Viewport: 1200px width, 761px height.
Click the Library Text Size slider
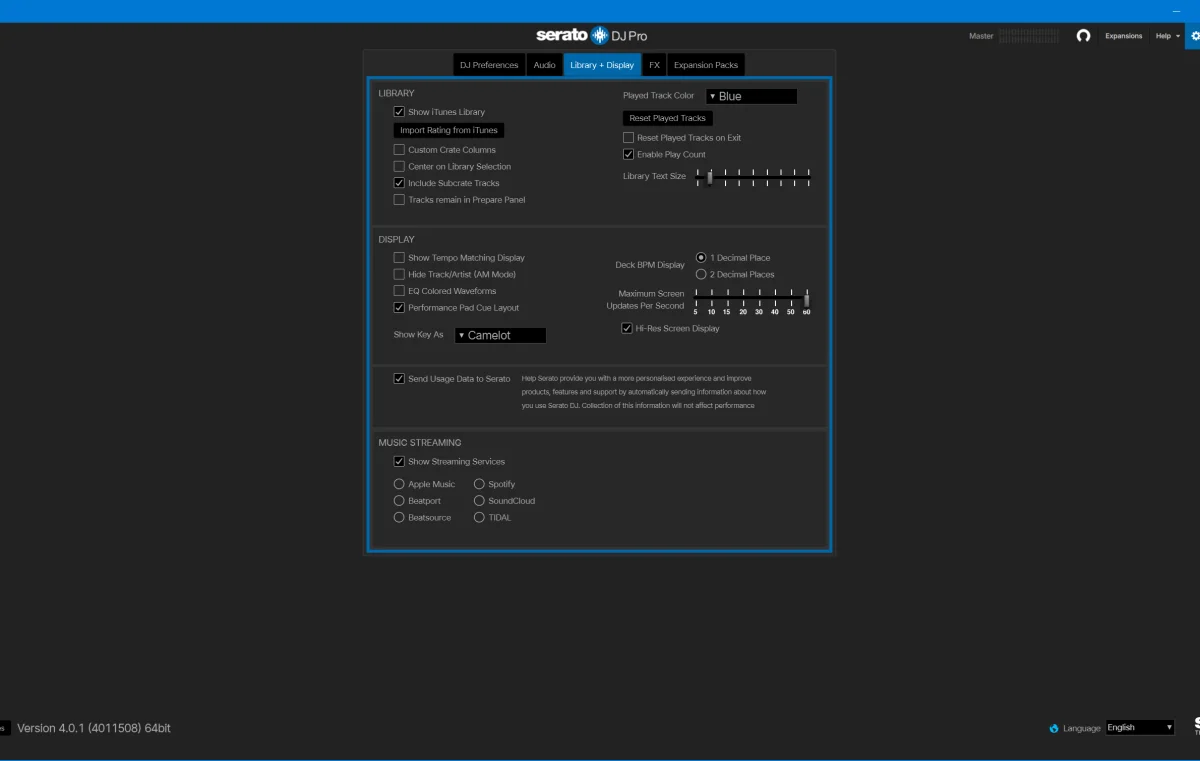pos(753,177)
